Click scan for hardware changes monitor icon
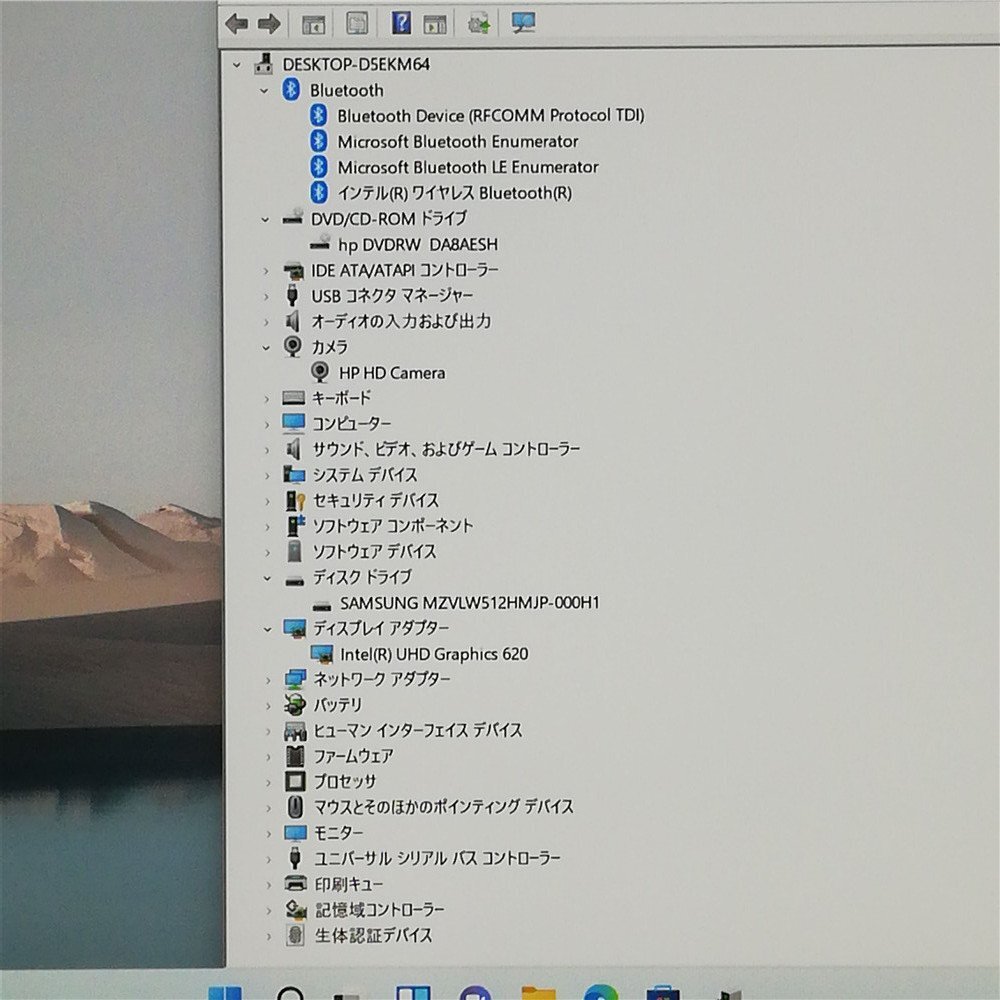The width and height of the screenshot is (1000, 1000). point(523,23)
